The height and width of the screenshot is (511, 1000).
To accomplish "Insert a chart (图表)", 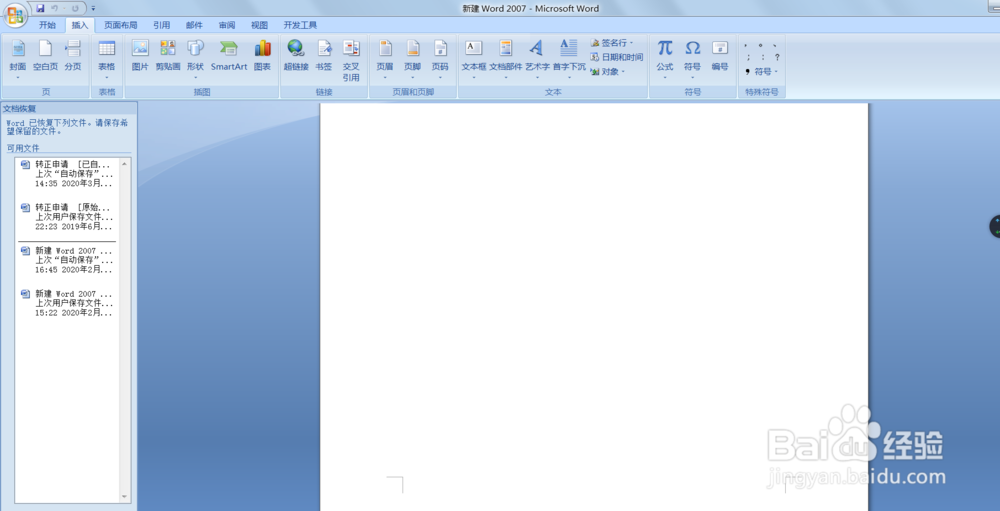I will click(x=262, y=56).
